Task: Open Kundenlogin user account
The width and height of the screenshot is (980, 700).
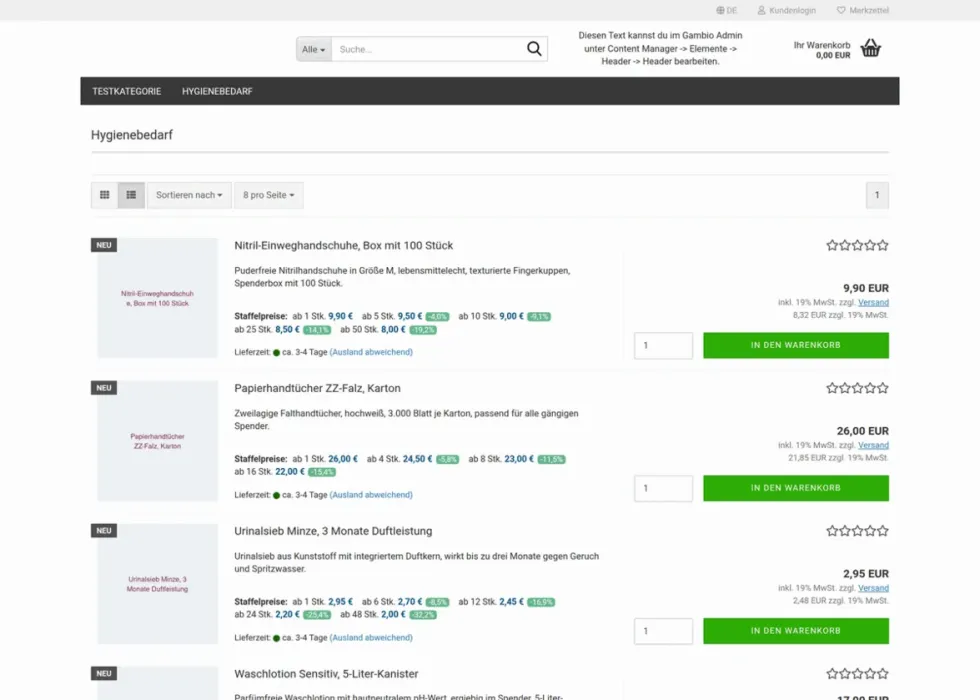Action: (786, 10)
